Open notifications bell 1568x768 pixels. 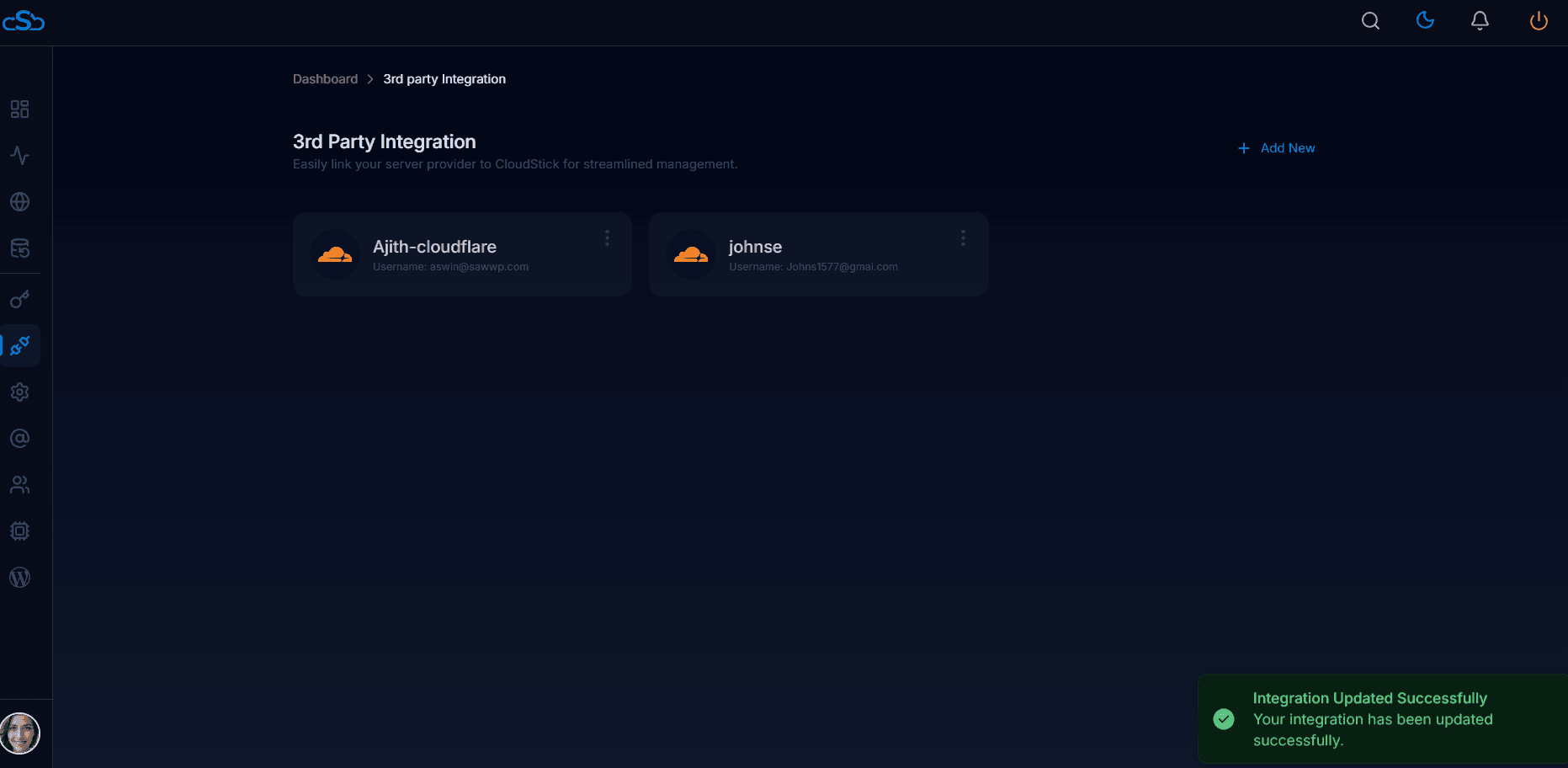click(x=1480, y=21)
